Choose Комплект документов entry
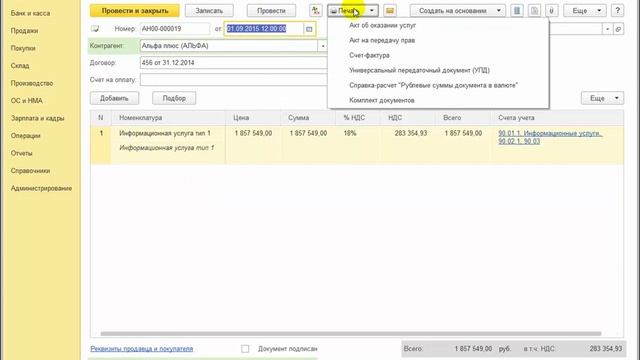The height and width of the screenshot is (360, 640). pos(382,100)
